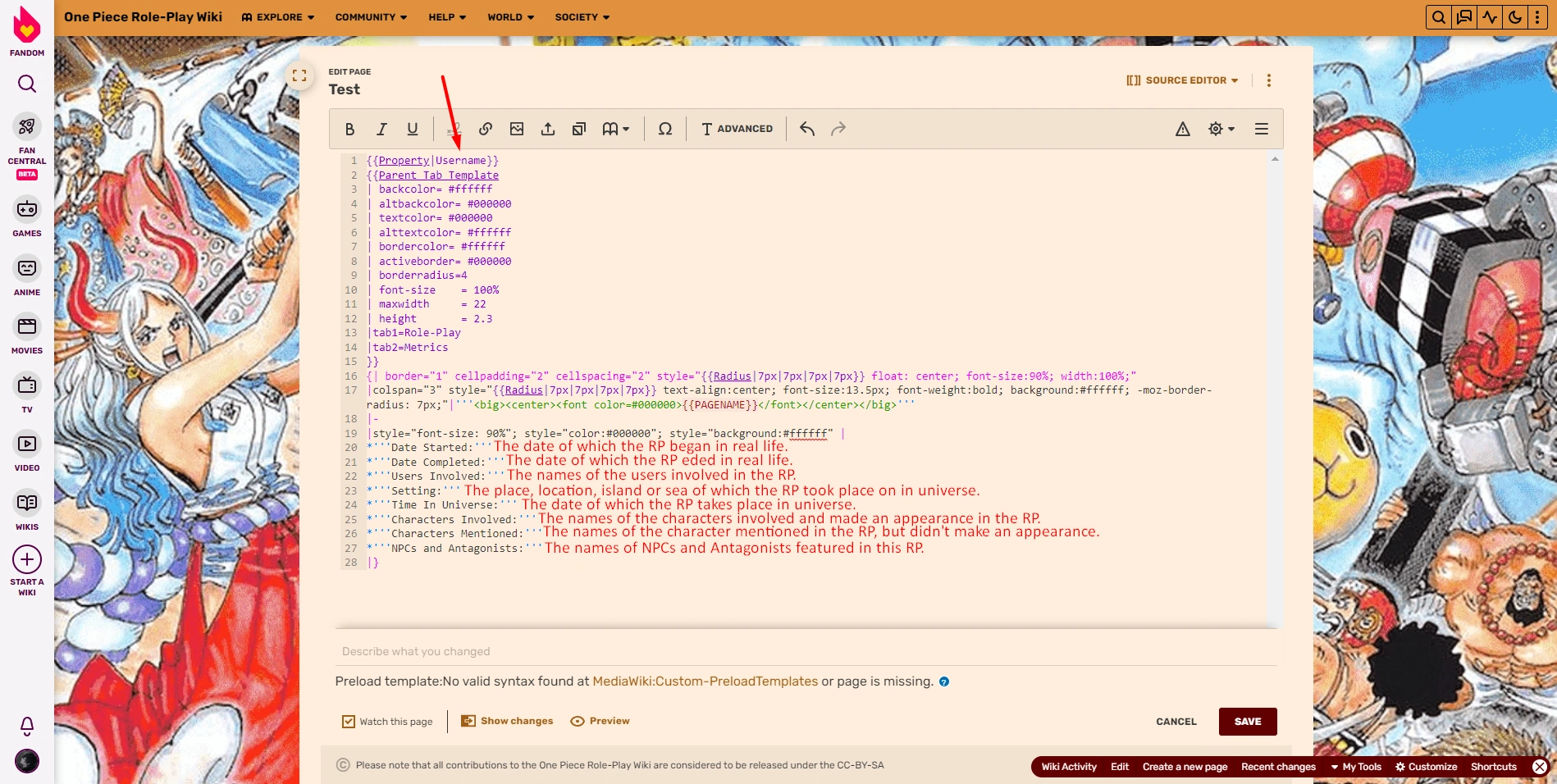Expand the World menu
Viewport: 1557px width, 784px height.
[510, 17]
